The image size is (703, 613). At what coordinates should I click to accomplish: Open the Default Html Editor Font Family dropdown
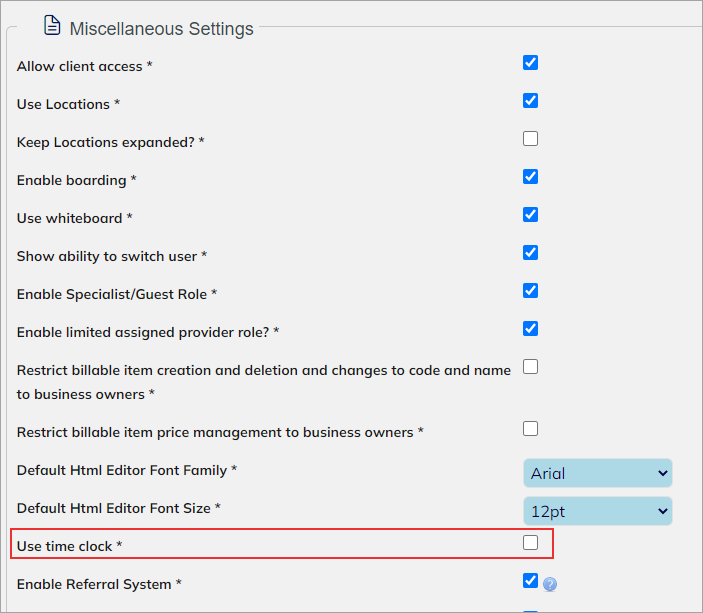[598, 473]
